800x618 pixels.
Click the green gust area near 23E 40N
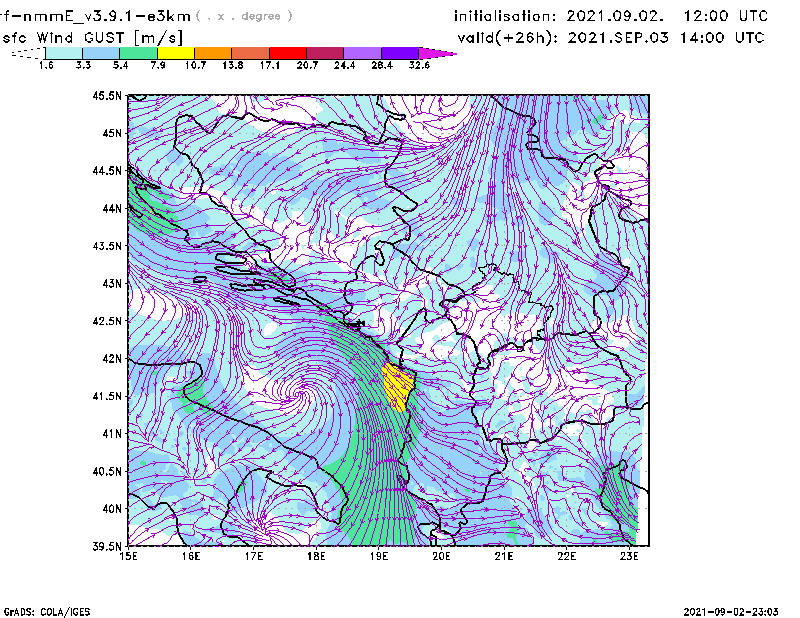tap(619, 503)
